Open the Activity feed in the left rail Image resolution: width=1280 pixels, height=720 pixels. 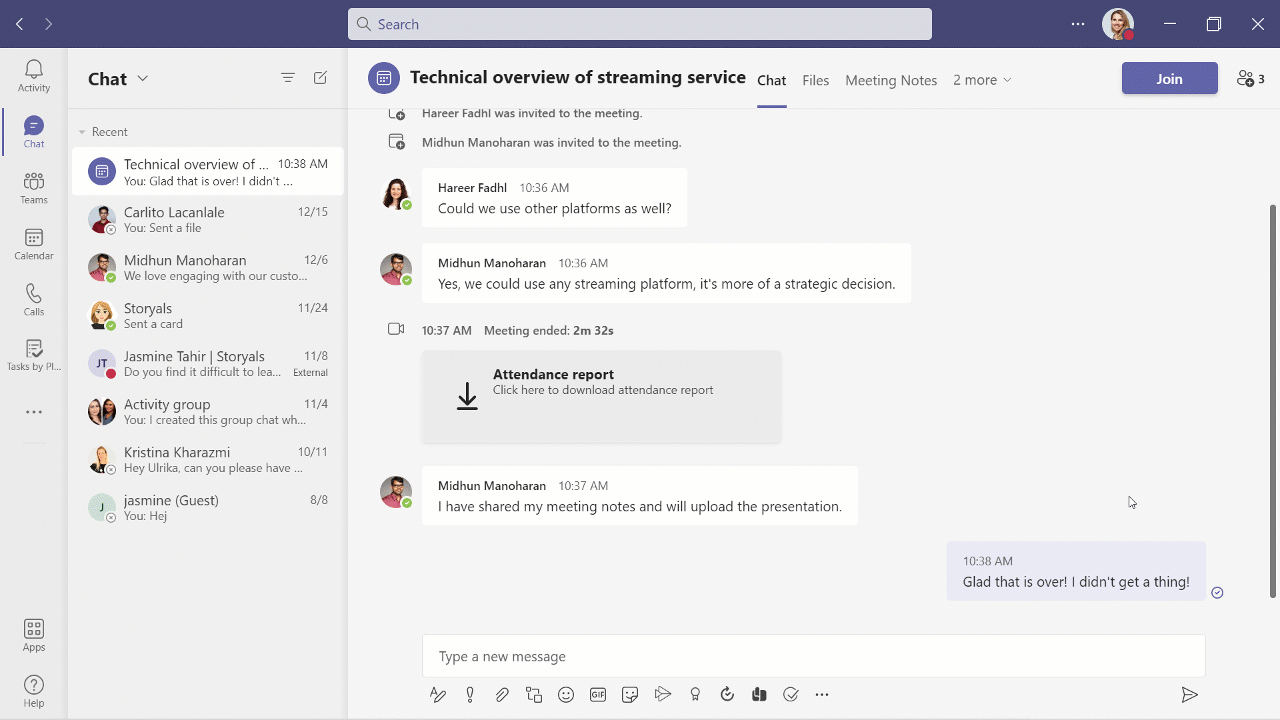coord(33,70)
